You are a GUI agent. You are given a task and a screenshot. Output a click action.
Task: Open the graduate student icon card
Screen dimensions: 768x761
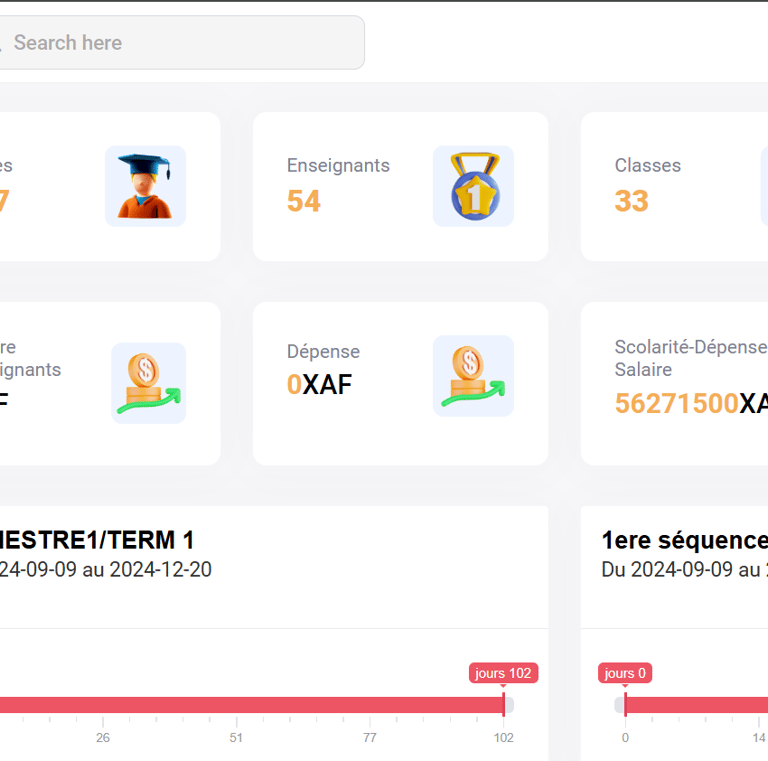pos(145,186)
